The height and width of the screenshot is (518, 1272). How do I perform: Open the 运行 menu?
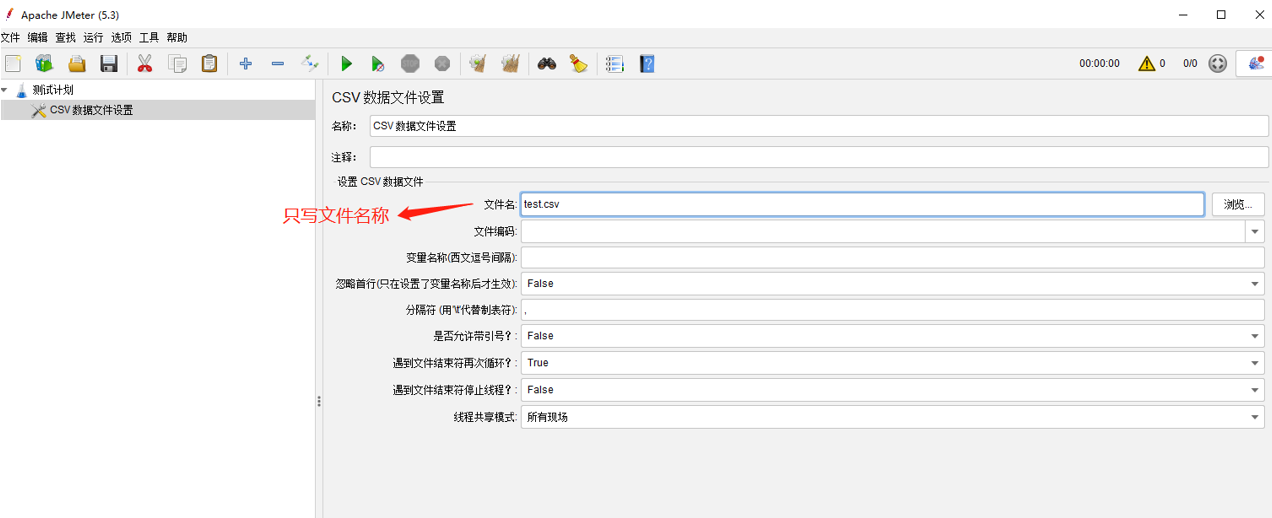tap(94, 37)
